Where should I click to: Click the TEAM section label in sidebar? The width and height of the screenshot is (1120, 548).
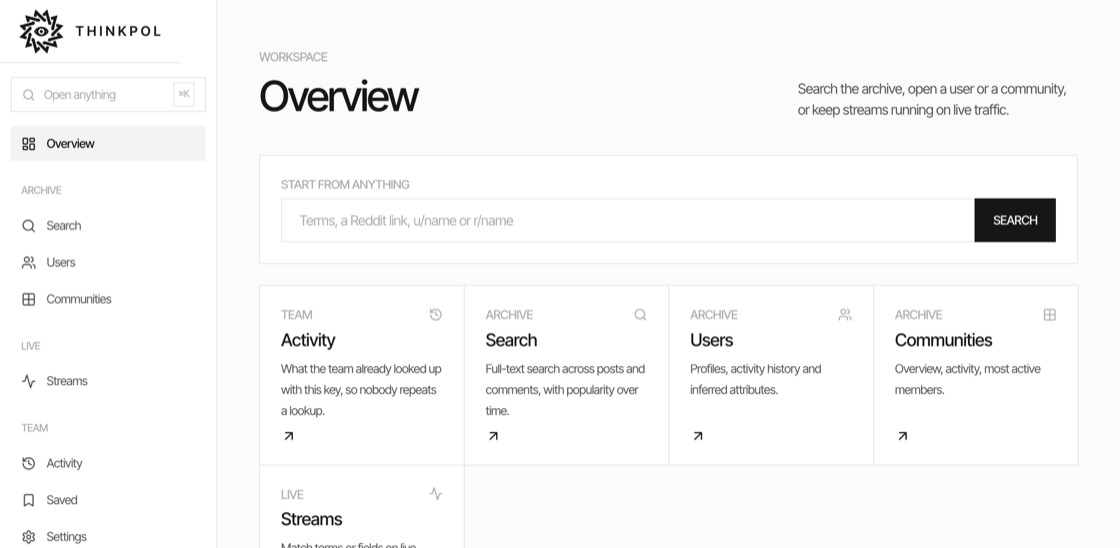pyautogui.click(x=34, y=428)
